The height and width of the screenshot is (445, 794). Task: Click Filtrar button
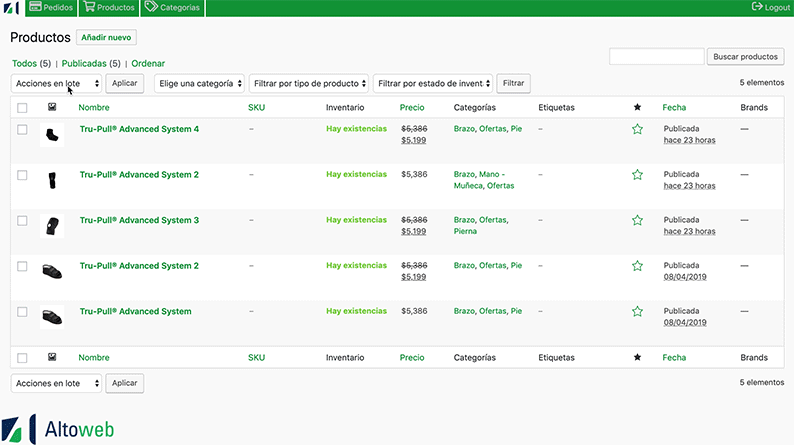(513, 83)
